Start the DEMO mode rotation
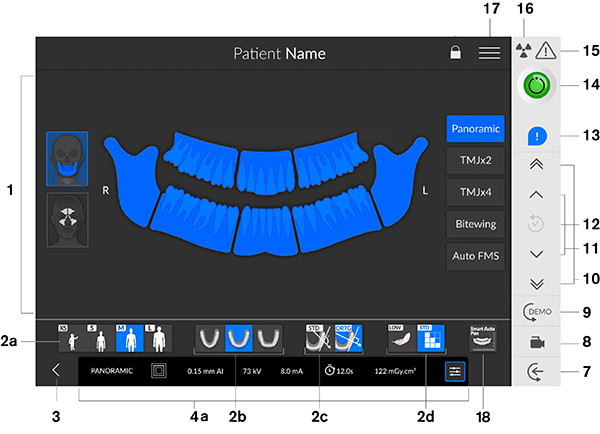The width and height of the screenshot is (600, 434). tap(537, 312)
